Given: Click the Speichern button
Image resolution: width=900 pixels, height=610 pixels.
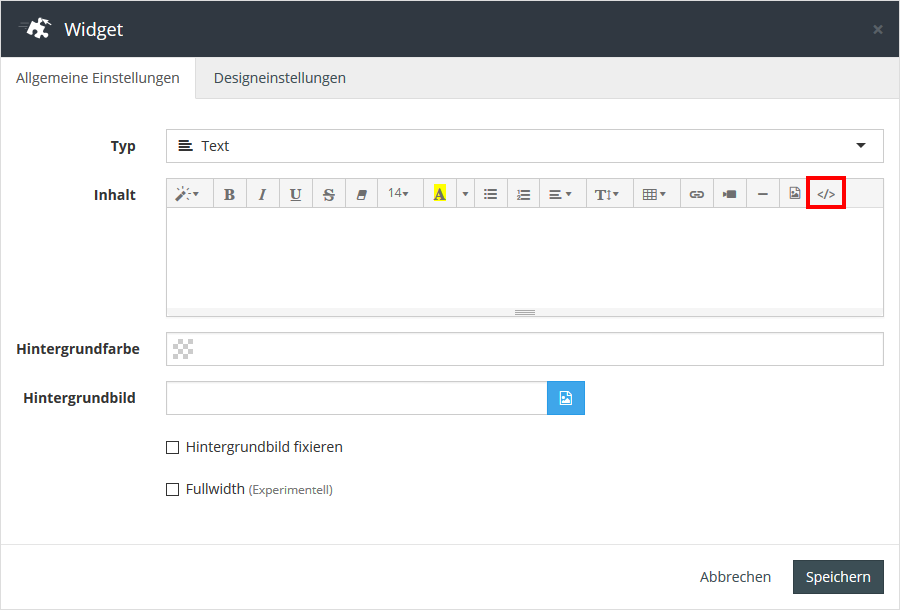Looking at the screenshot, I should tap(838, 577).
